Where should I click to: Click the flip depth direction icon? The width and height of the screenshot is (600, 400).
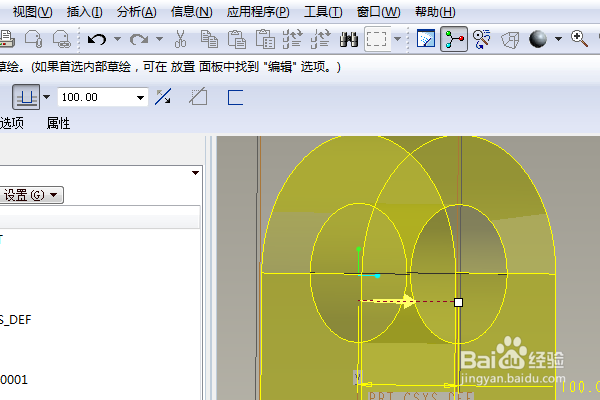click(x=163, y=97)
